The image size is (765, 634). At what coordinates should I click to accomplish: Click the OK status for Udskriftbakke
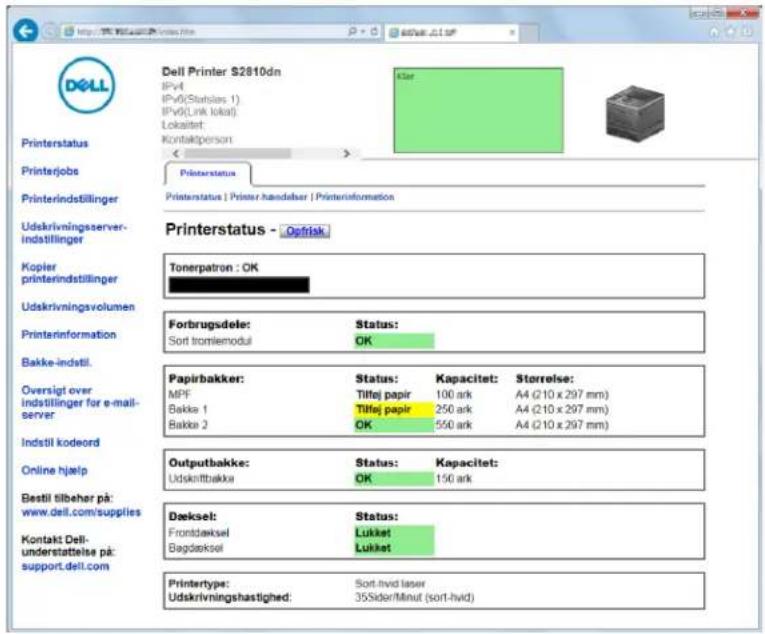tap(394, 478)
